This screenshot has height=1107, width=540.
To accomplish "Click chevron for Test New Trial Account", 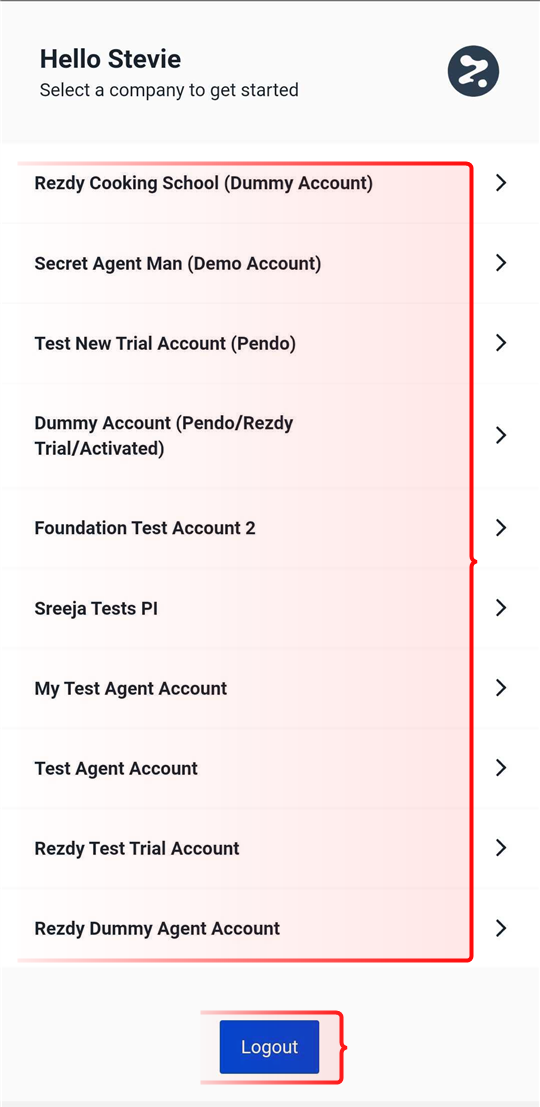I will pyautogui.click(x=501, y=343).
